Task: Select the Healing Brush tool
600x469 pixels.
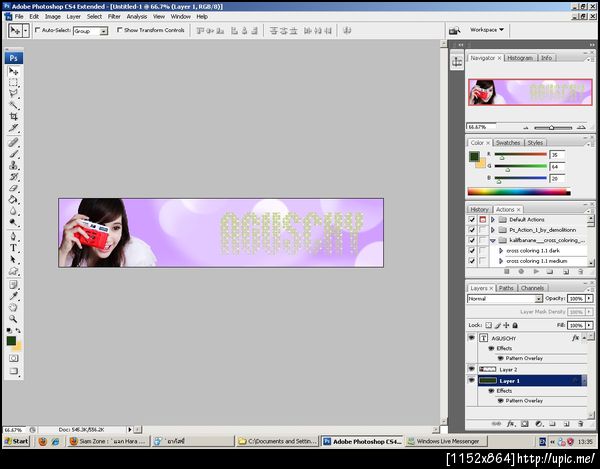Action: [13, 142]
